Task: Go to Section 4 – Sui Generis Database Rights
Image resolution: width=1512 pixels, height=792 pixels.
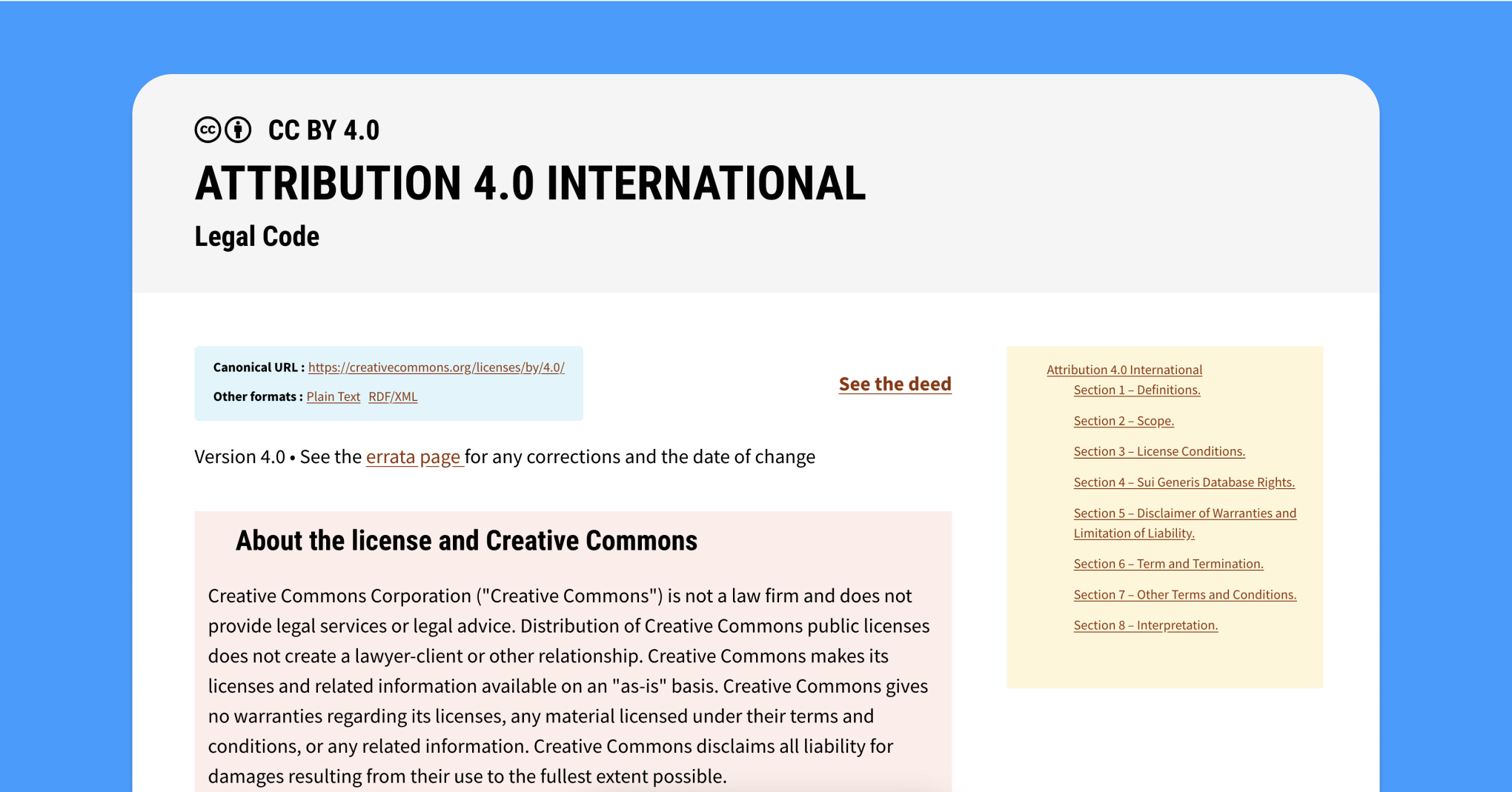Action: (x=1184, y=482)
